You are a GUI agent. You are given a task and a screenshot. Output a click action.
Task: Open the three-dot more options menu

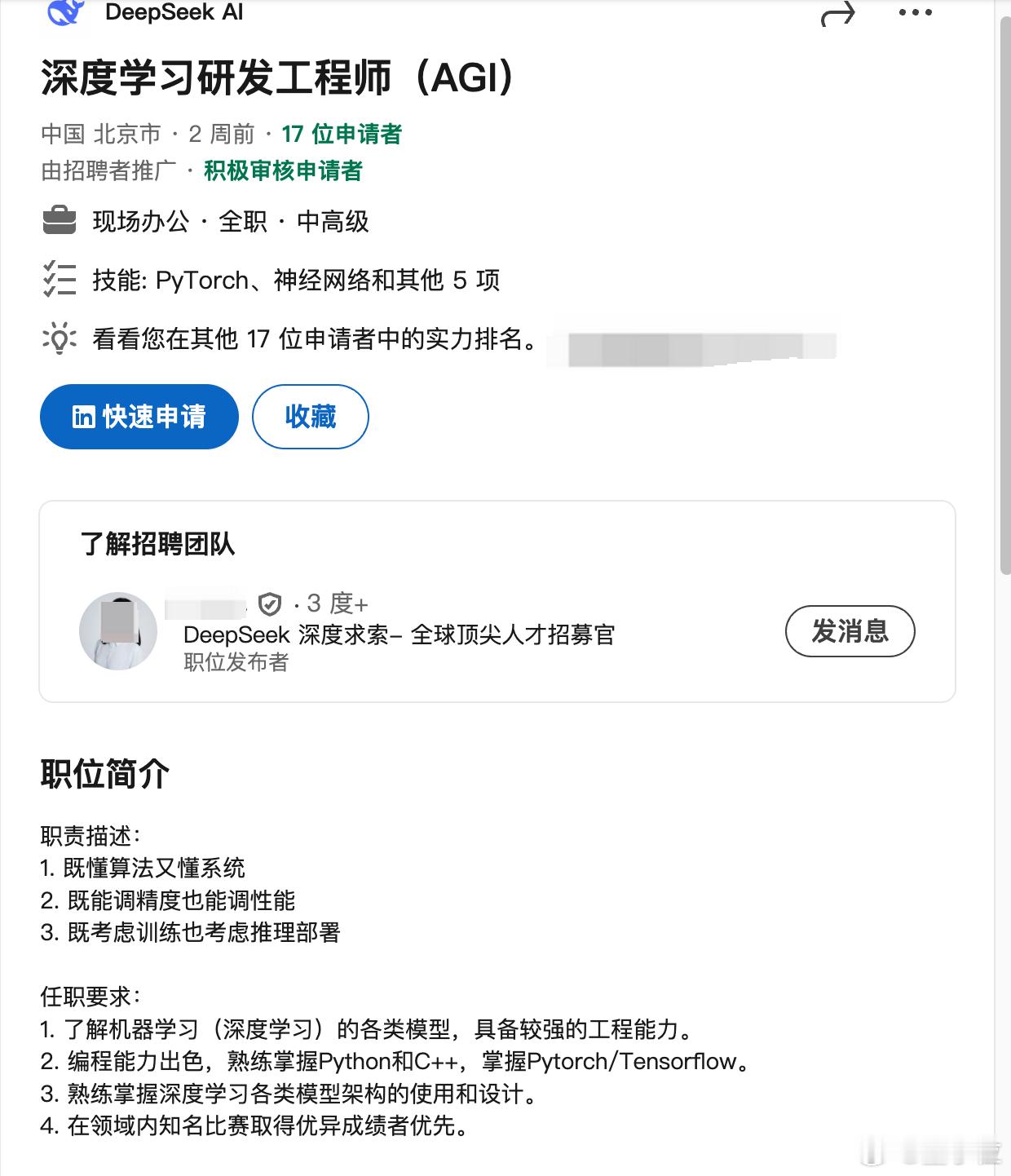click(x=915, y=13)
